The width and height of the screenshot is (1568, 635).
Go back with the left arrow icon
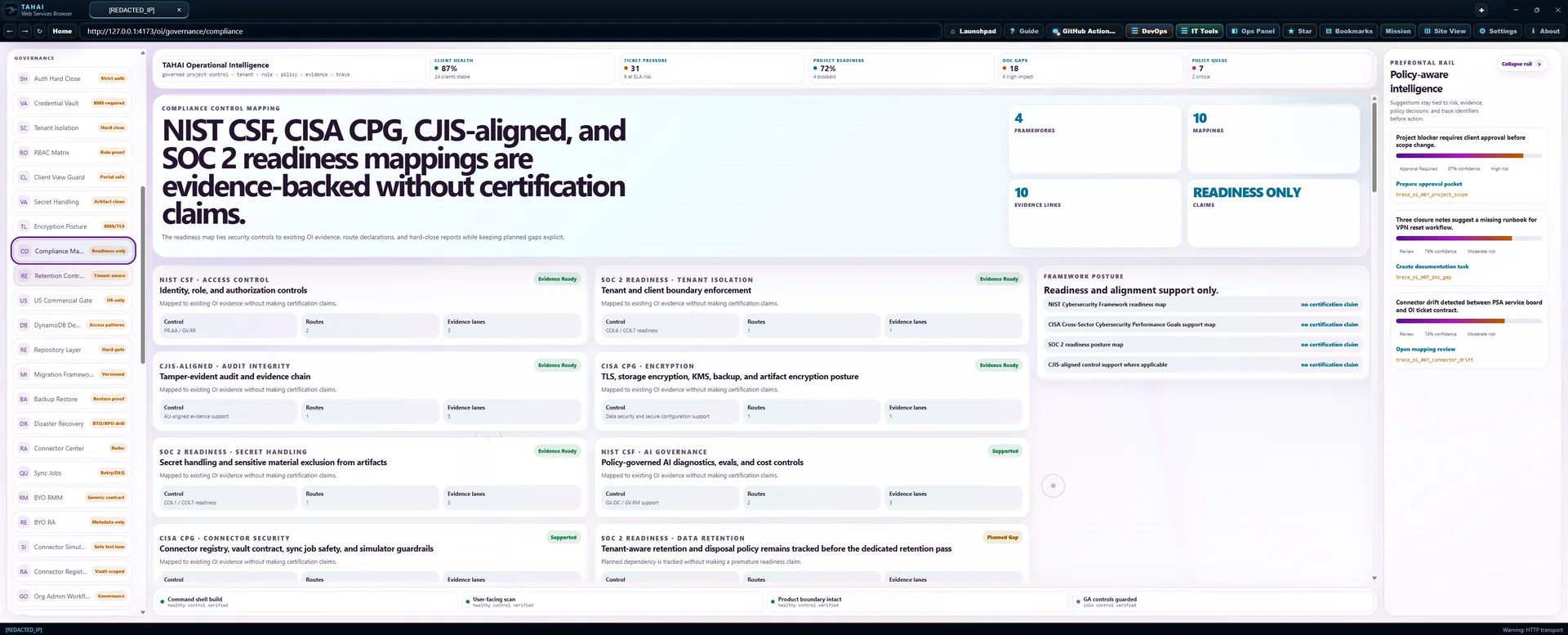coord(10,31)
